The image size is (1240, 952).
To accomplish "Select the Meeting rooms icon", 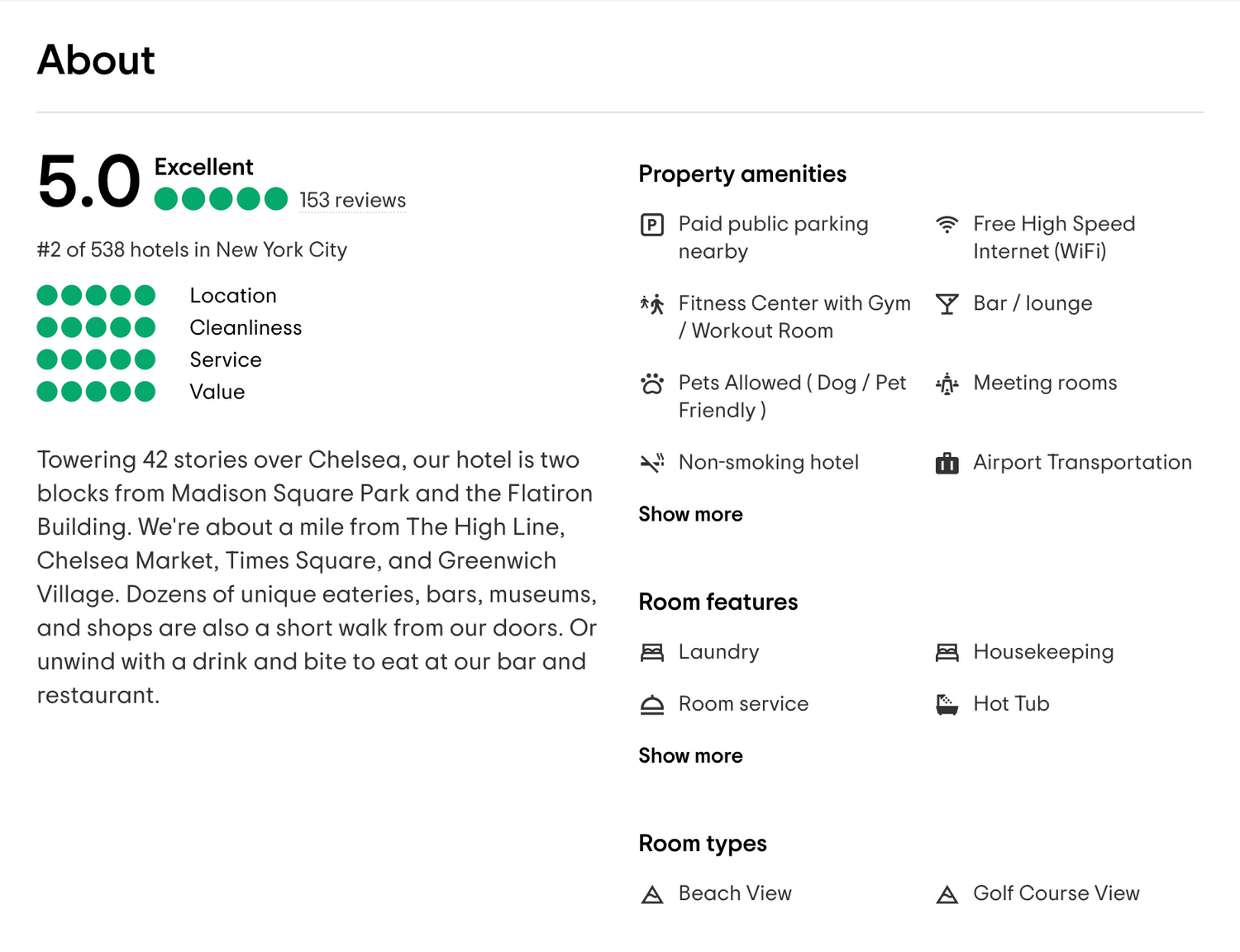I will [947, 383].
